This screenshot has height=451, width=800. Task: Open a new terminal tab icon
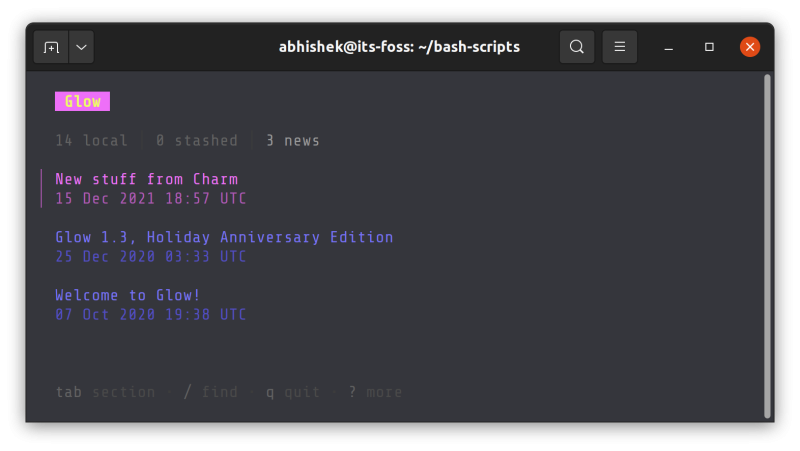click(51, 47)
